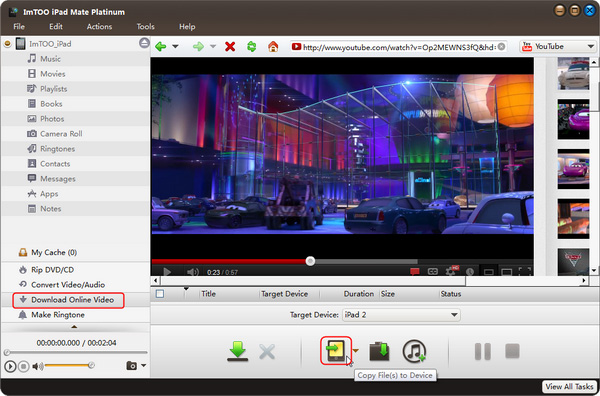Toggle closed captions on the video
The image size is (600, 396).
pos(433,271)
